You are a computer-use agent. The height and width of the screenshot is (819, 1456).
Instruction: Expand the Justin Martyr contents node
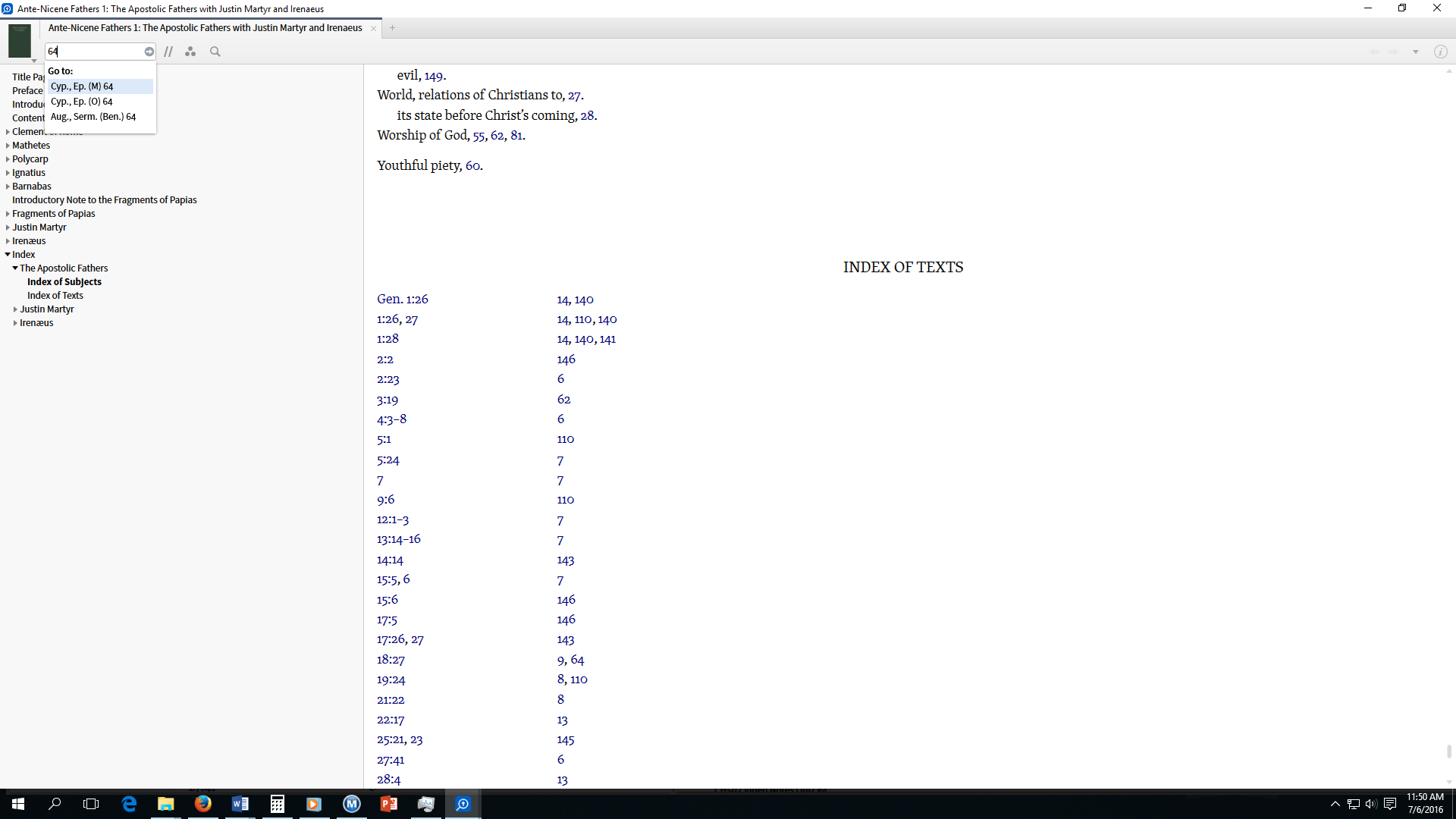8,227
